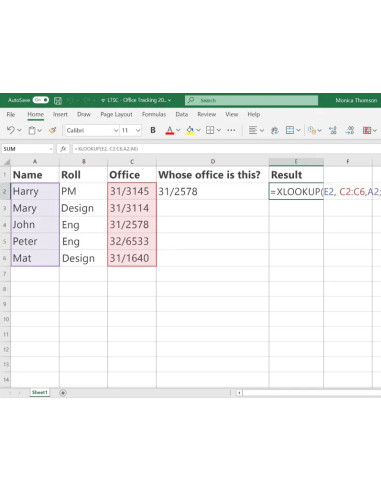The image size is (381, 492).
Task: Expand the fill color palette arrow
Action: coord(199,130)
